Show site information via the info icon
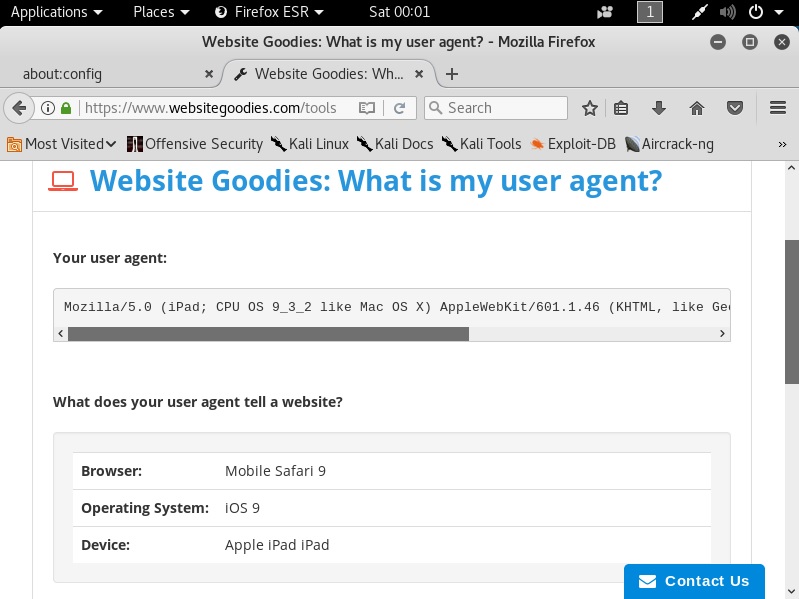 click(47, 108)
